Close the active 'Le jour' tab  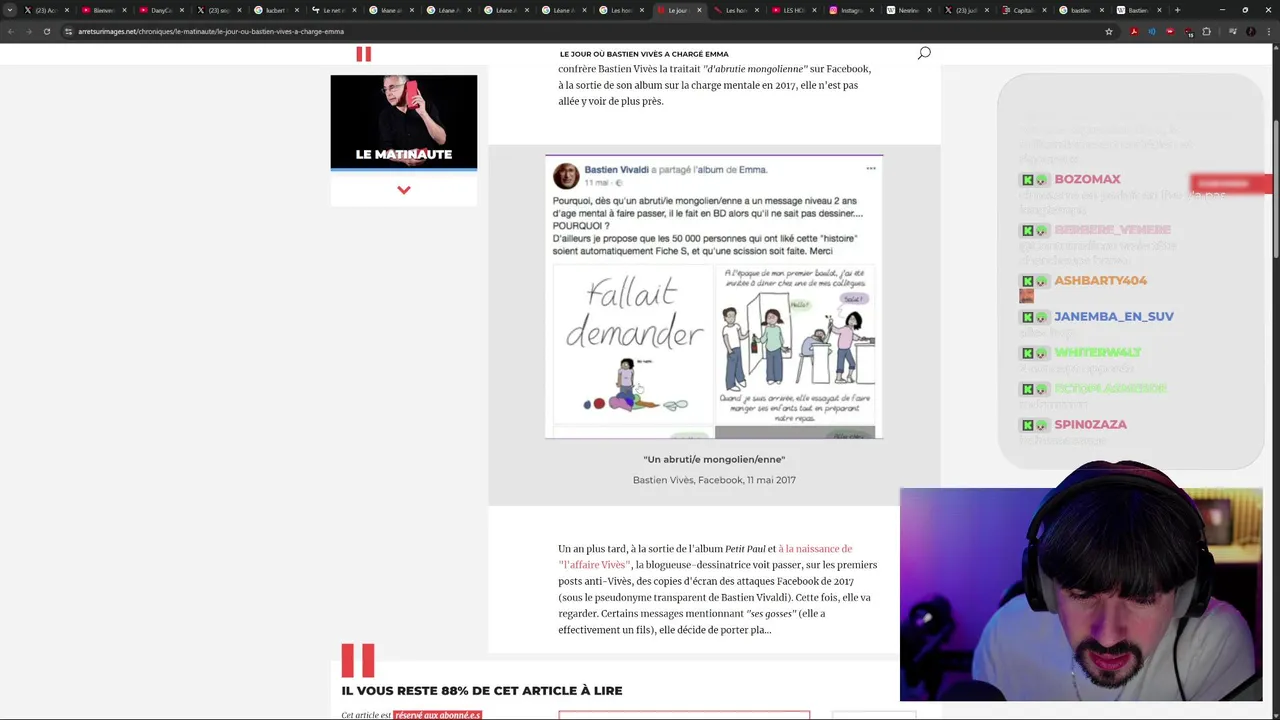699,10
